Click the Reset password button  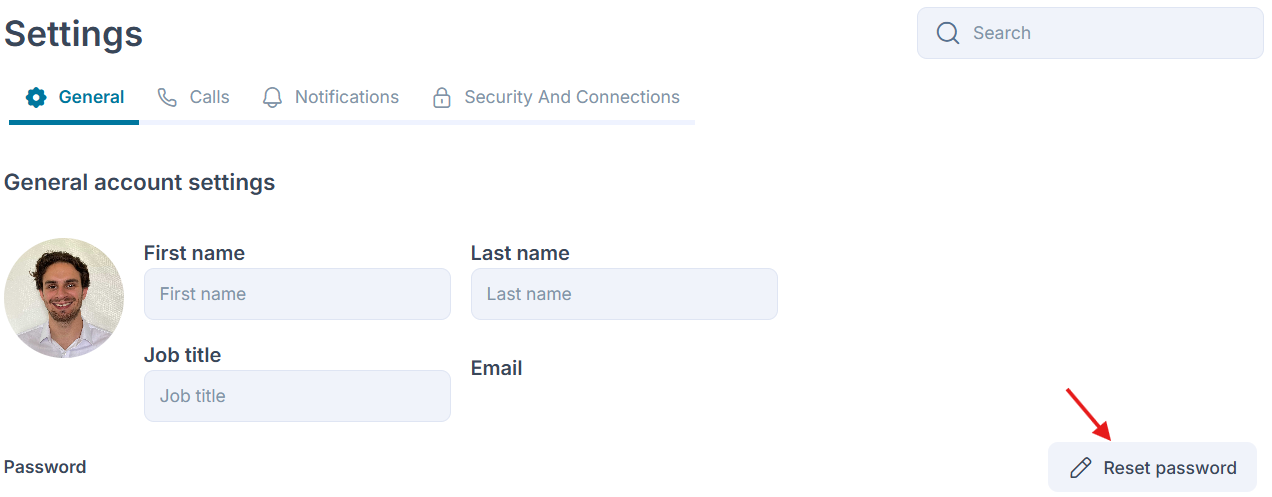coord(1152,468)
